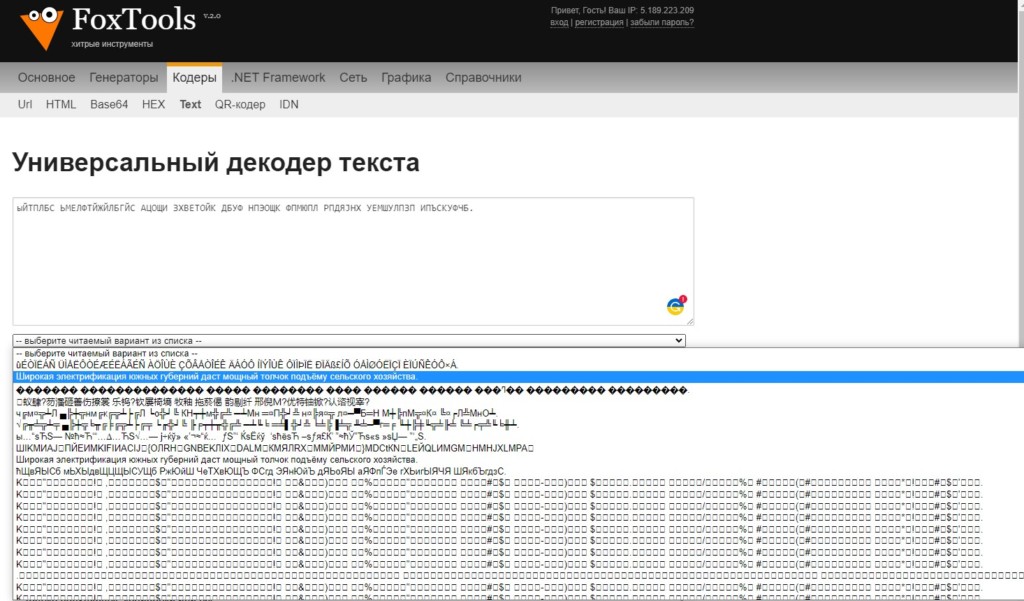Select the option starting with ùÈÒÎÊÀÑ

519,365
